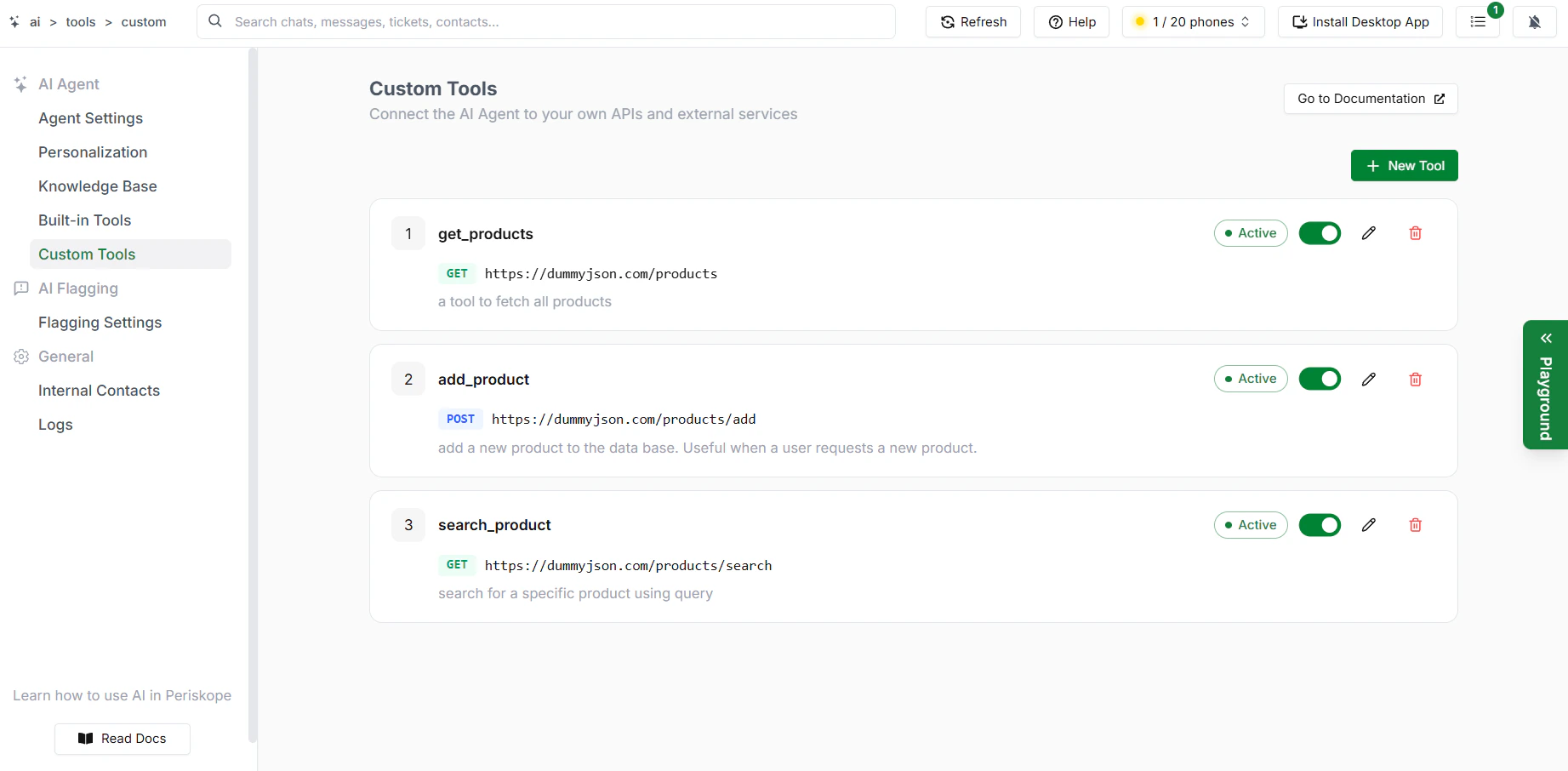
Task: Open the muted notifications bell icon
Action: point(1534,22)
